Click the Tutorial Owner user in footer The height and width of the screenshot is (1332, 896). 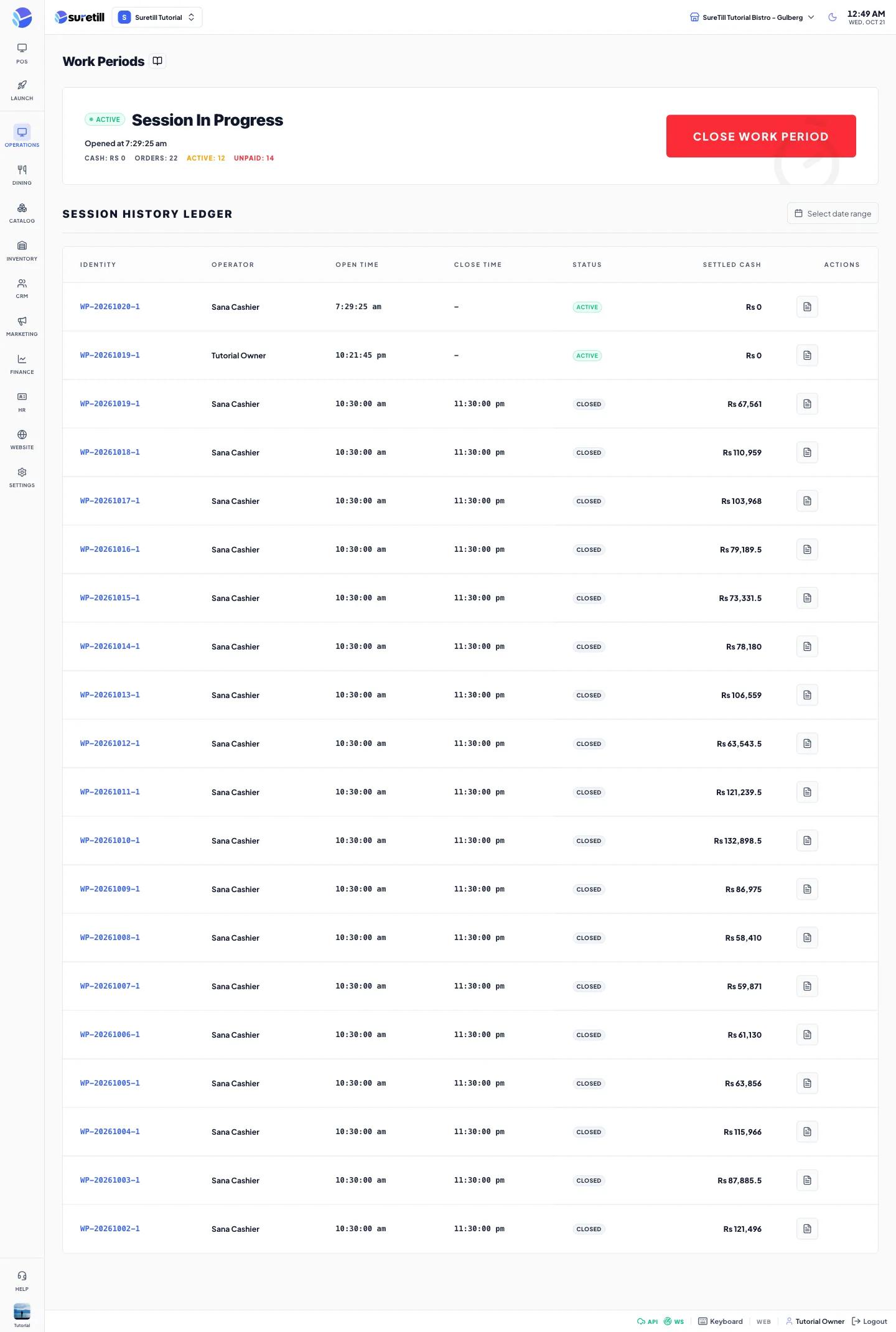(815, 1321)
